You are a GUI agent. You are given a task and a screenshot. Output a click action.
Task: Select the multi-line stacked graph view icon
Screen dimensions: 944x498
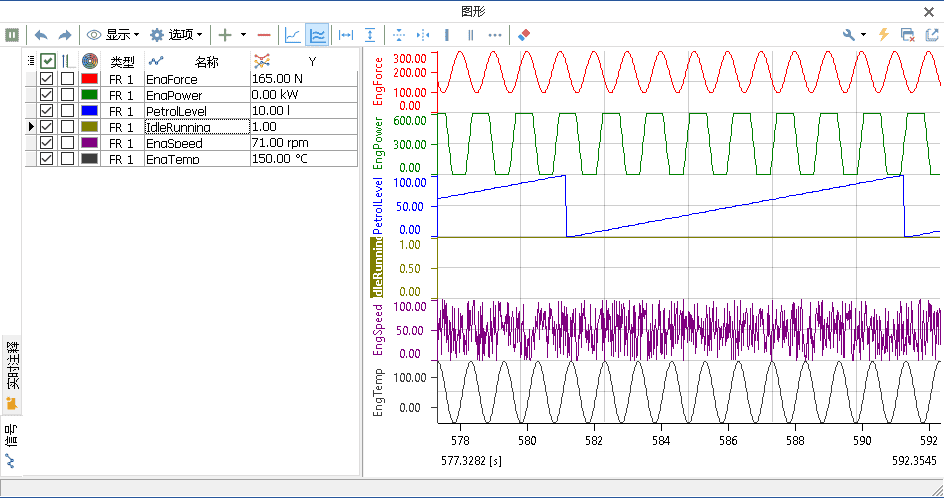coord(318,34)
